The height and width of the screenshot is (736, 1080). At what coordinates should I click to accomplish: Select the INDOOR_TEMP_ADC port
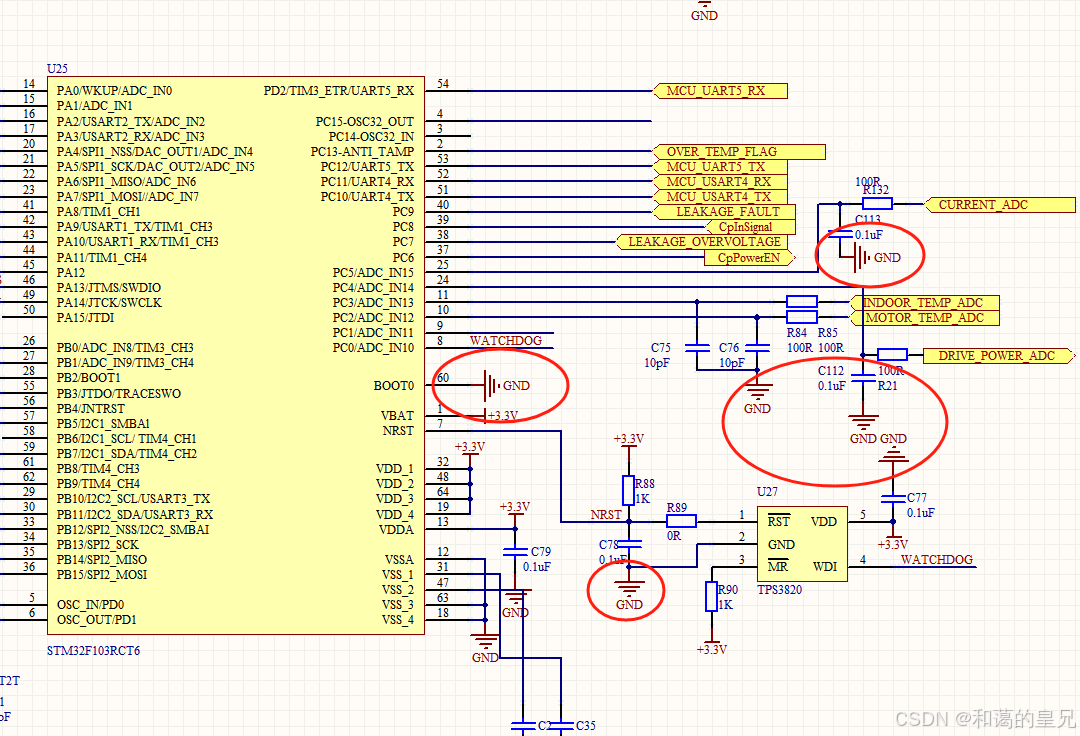pyautogui.click(x=924, y=303)
